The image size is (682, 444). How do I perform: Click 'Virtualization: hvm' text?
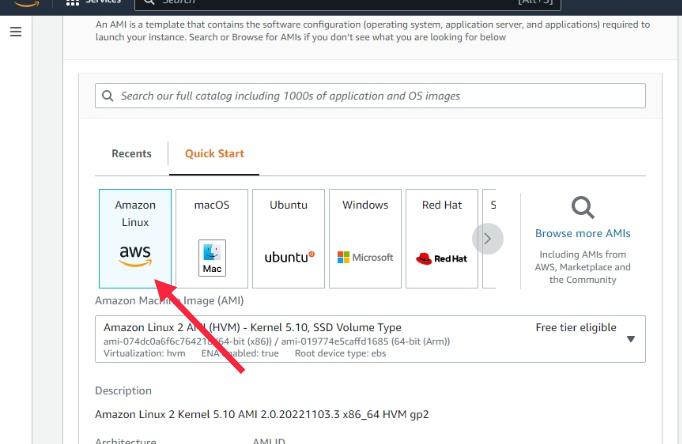[144, 353]
